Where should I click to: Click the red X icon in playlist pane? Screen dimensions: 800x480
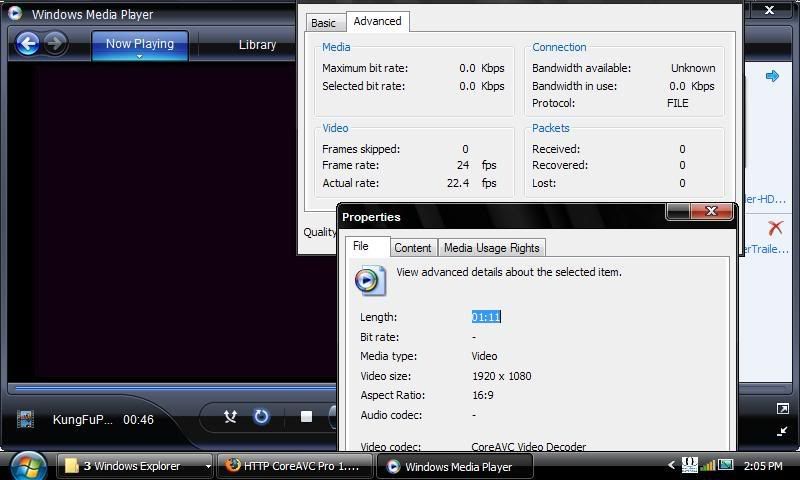774,228
